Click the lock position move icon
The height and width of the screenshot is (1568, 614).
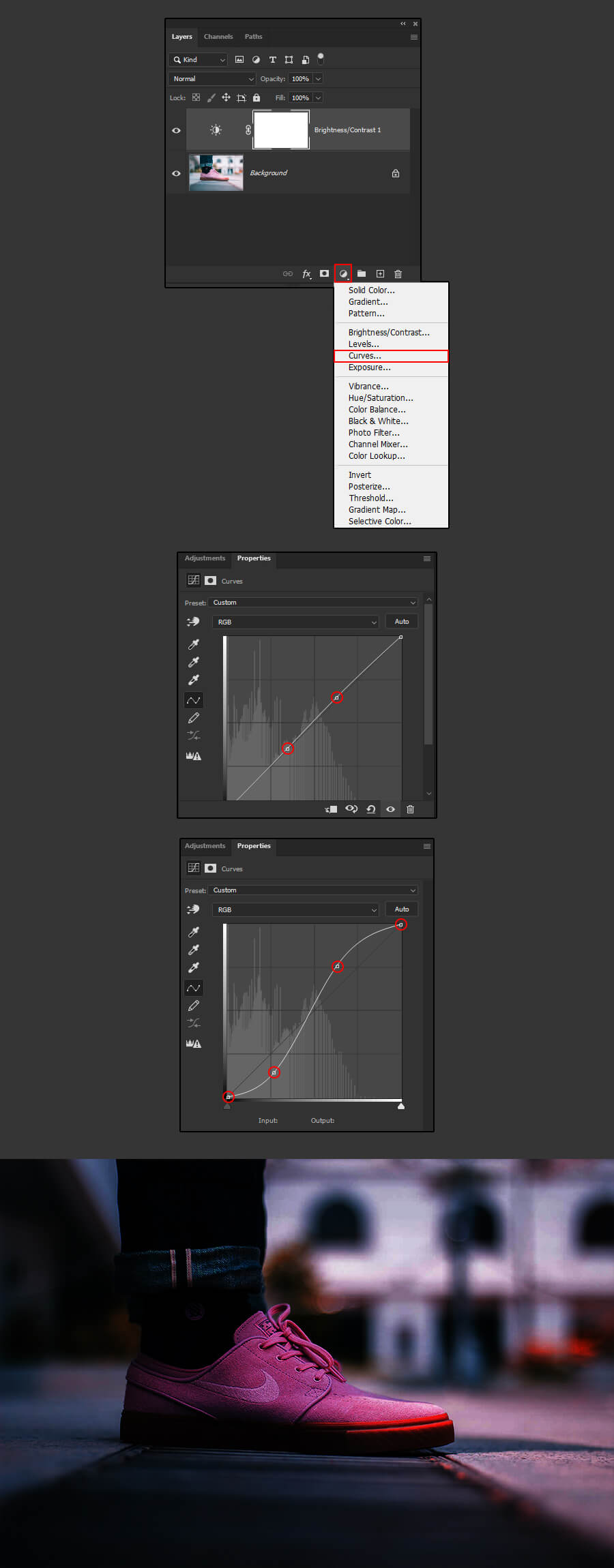(226, 98)
